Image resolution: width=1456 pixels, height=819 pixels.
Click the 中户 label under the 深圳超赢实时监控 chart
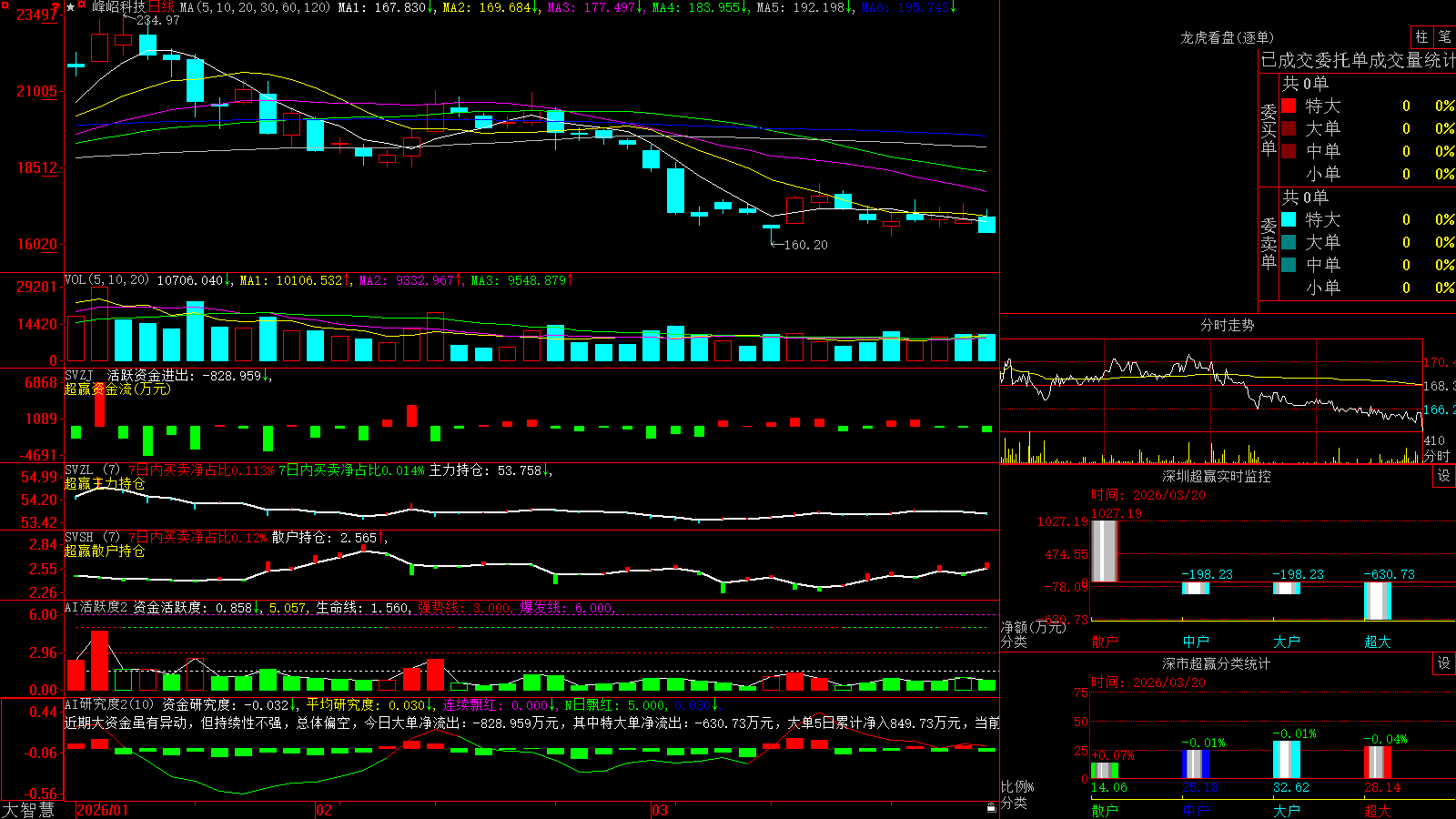[1196, 641]
